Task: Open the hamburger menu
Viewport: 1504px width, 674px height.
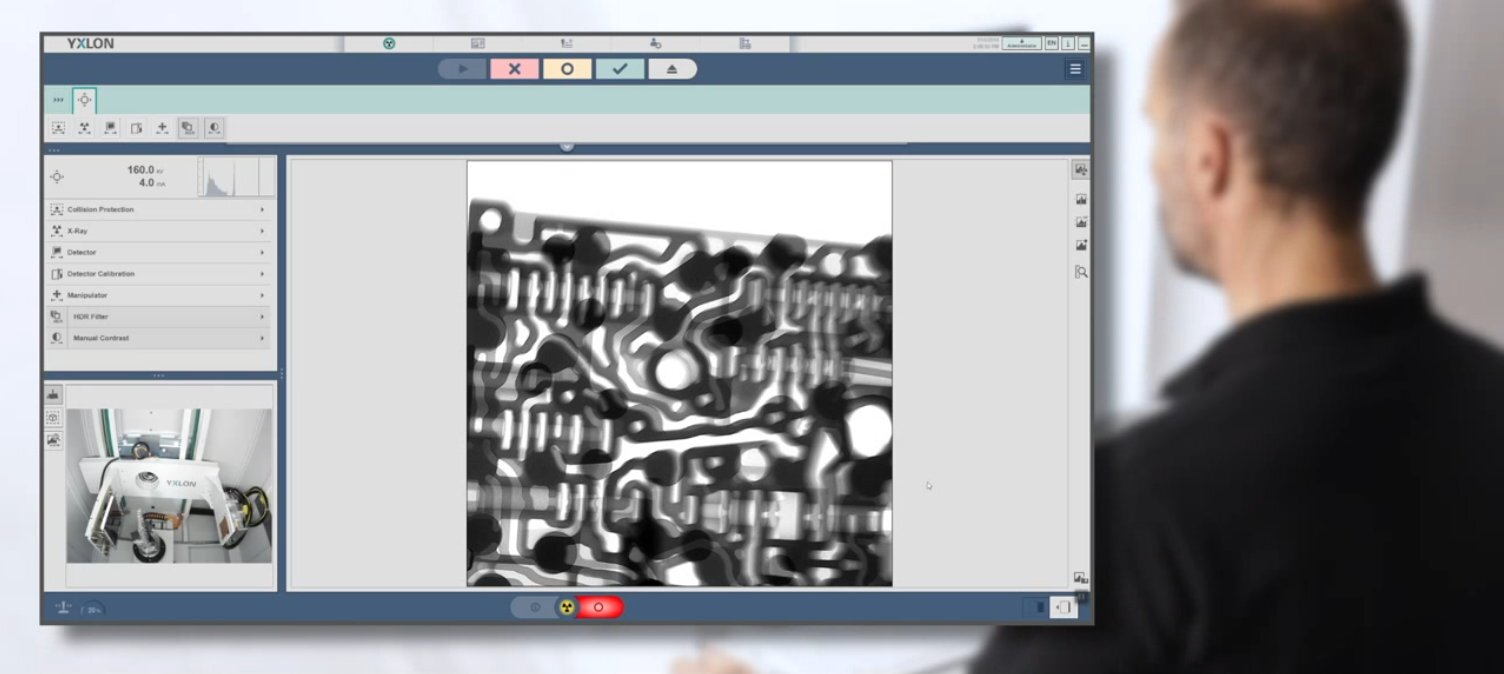Action: click(1075, 69)
